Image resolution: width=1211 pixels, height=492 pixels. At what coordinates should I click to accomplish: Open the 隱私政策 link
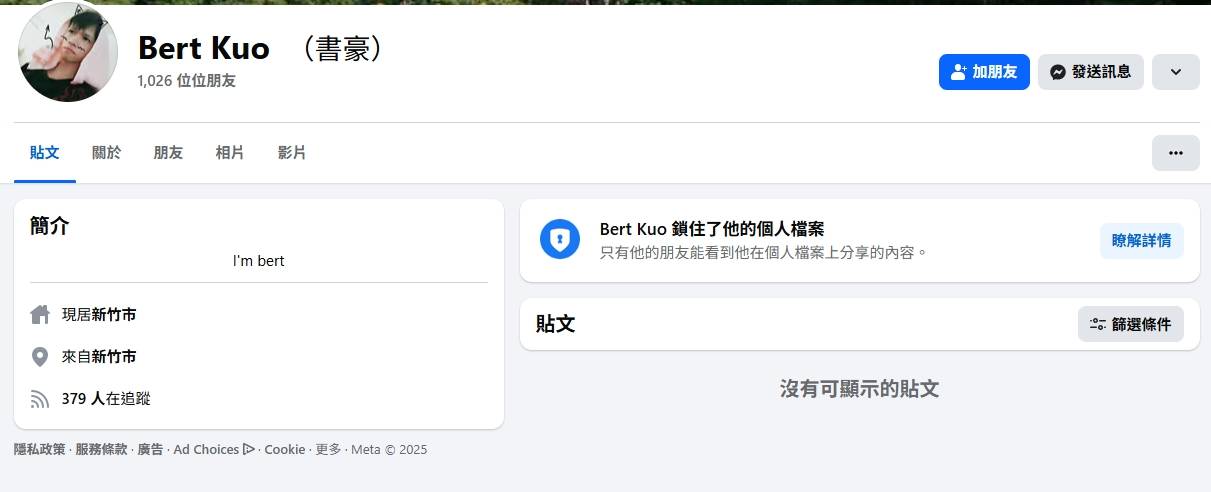click(40, 450)
